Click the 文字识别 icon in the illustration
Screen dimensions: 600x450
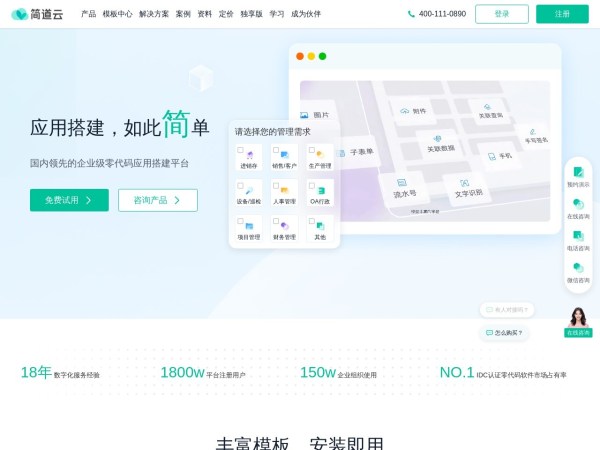pos(465,183)
